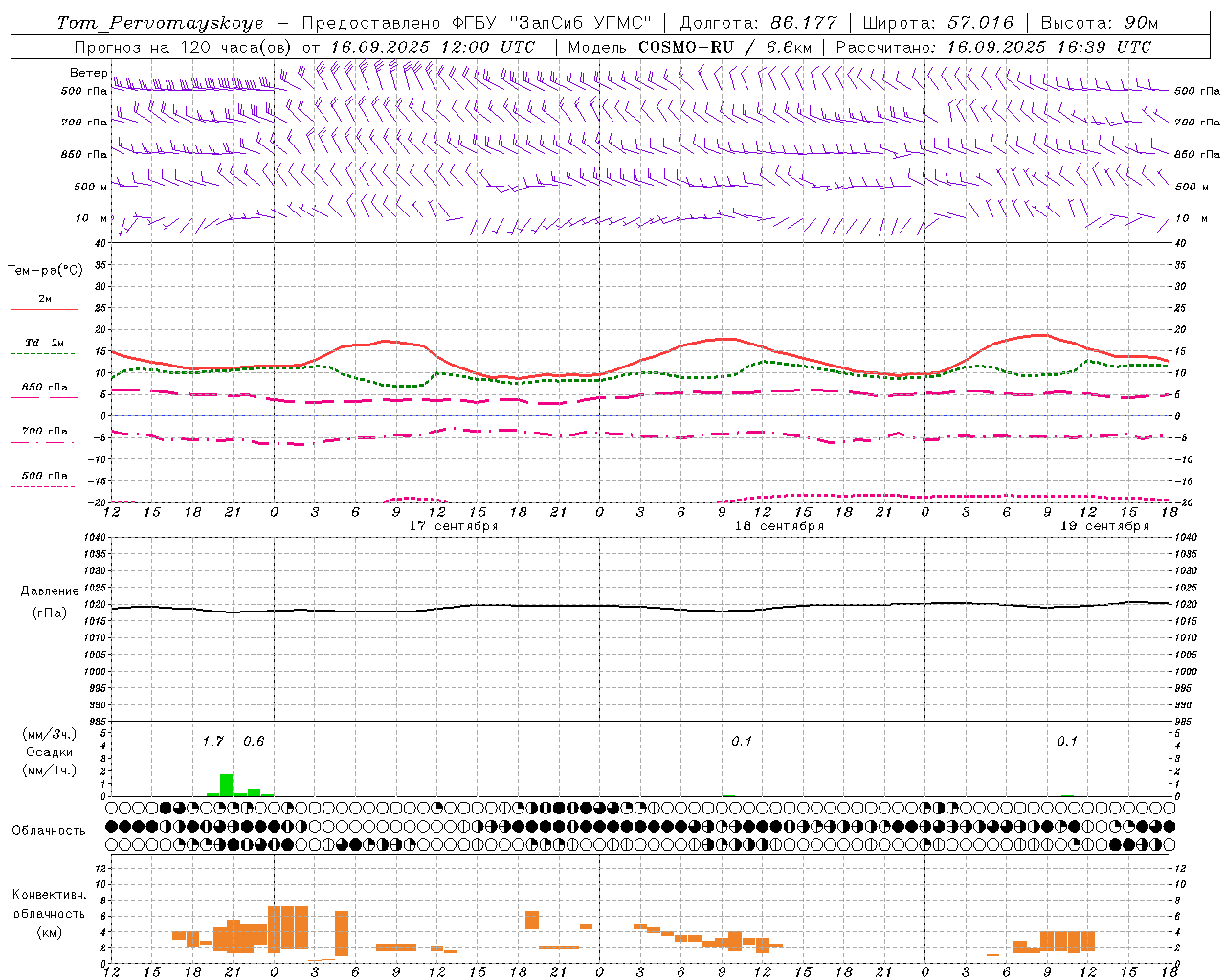Click the "Td 2м" dew point legend entry

coord(45,343)
